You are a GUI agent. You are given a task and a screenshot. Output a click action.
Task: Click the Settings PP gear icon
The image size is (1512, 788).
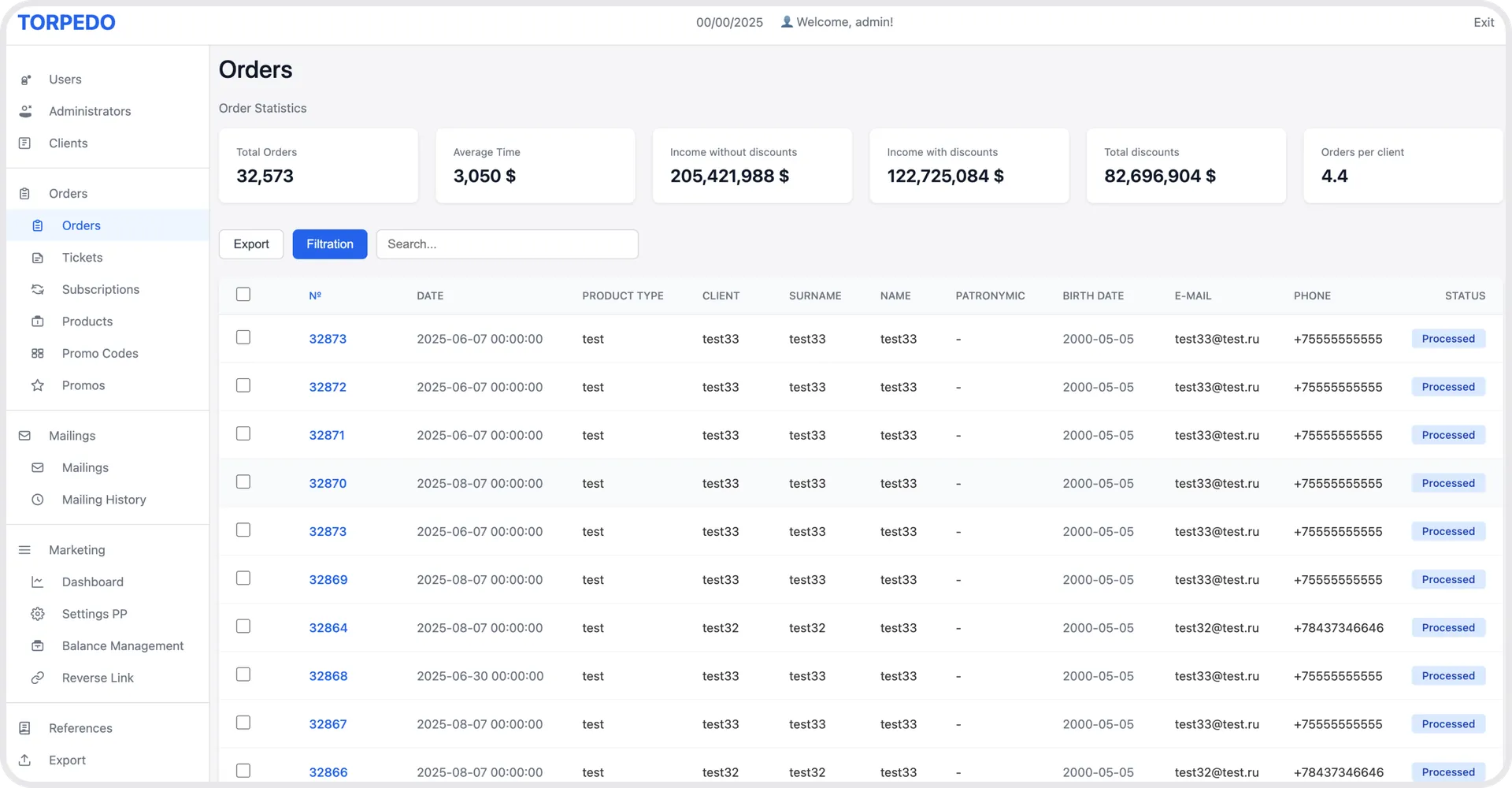[x=38, y=614]
